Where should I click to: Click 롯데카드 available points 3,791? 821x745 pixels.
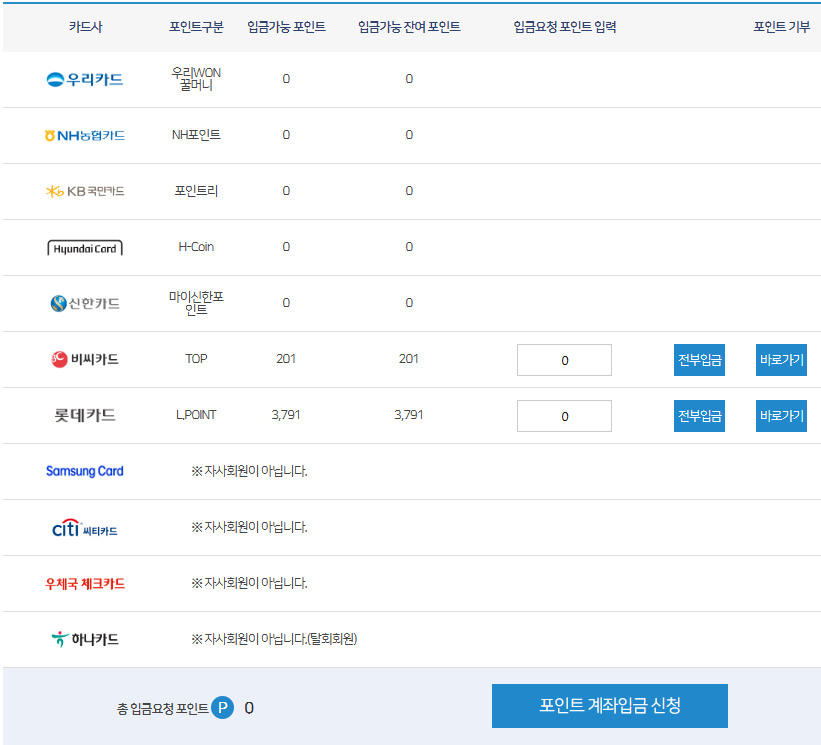tap(286, 415)
